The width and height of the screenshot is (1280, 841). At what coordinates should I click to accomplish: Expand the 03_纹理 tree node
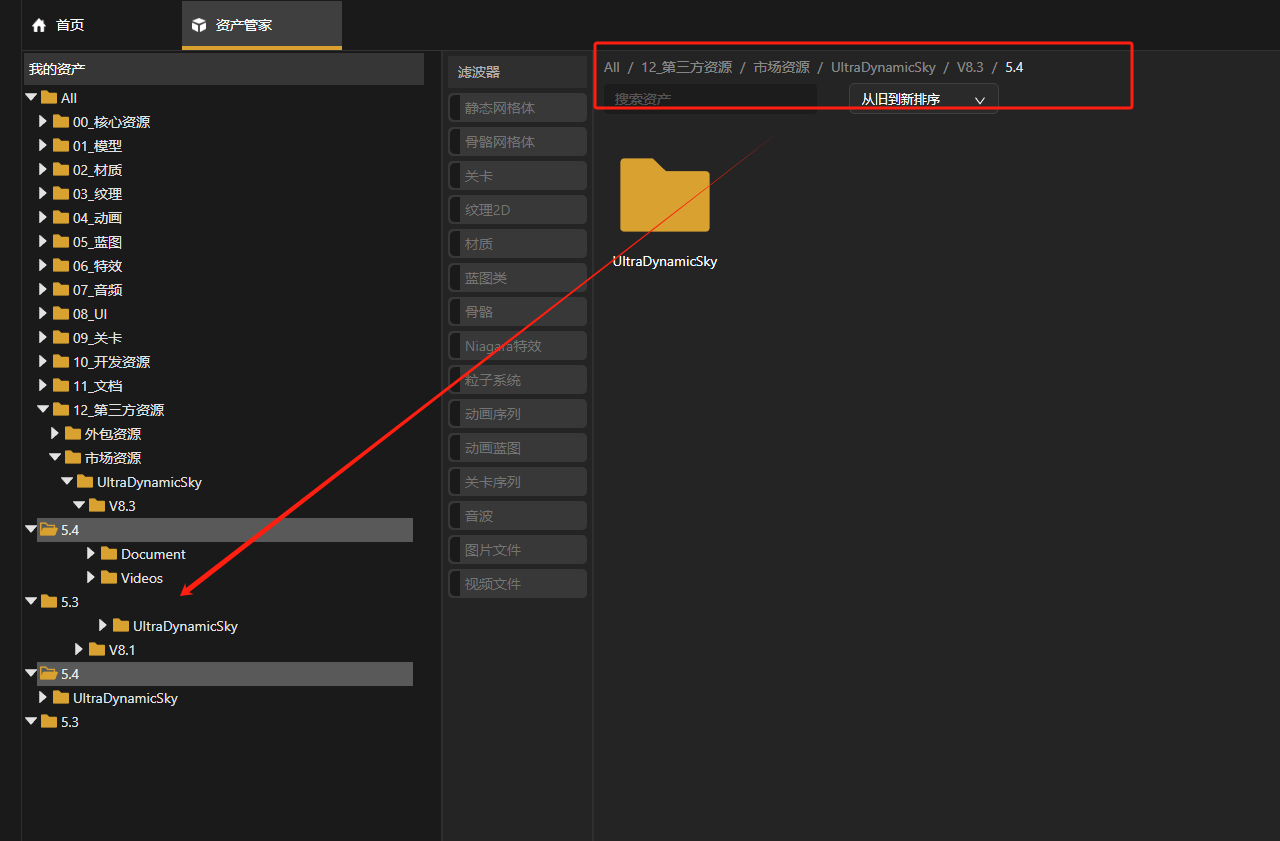[x=43, y=194]
